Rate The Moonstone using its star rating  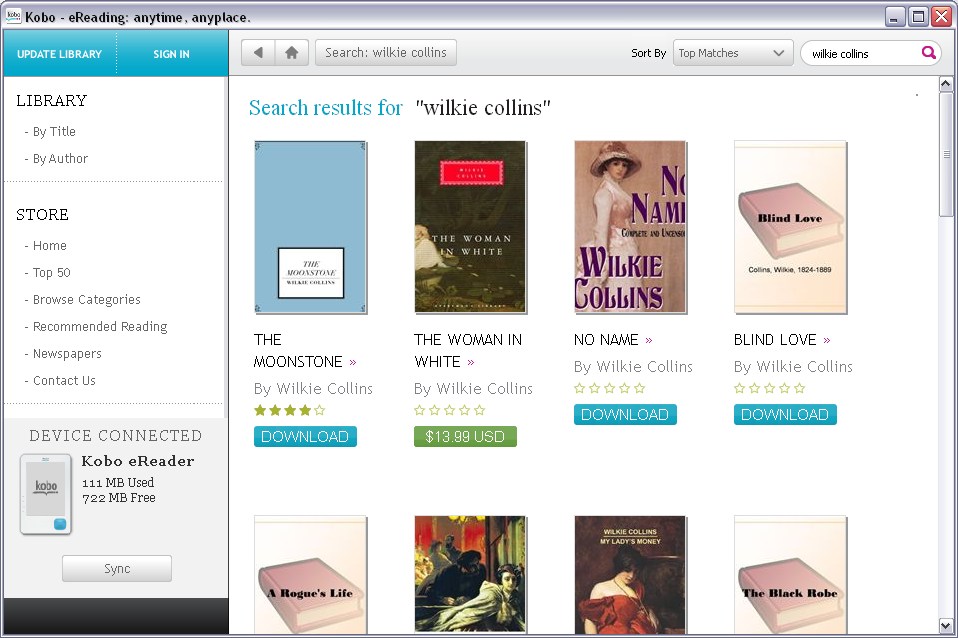point(288,409)
